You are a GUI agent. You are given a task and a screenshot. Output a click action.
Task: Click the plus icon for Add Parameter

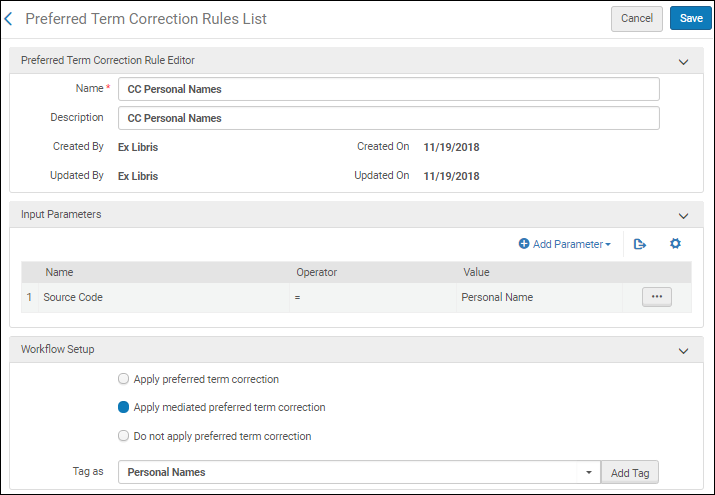coord(524,244)
